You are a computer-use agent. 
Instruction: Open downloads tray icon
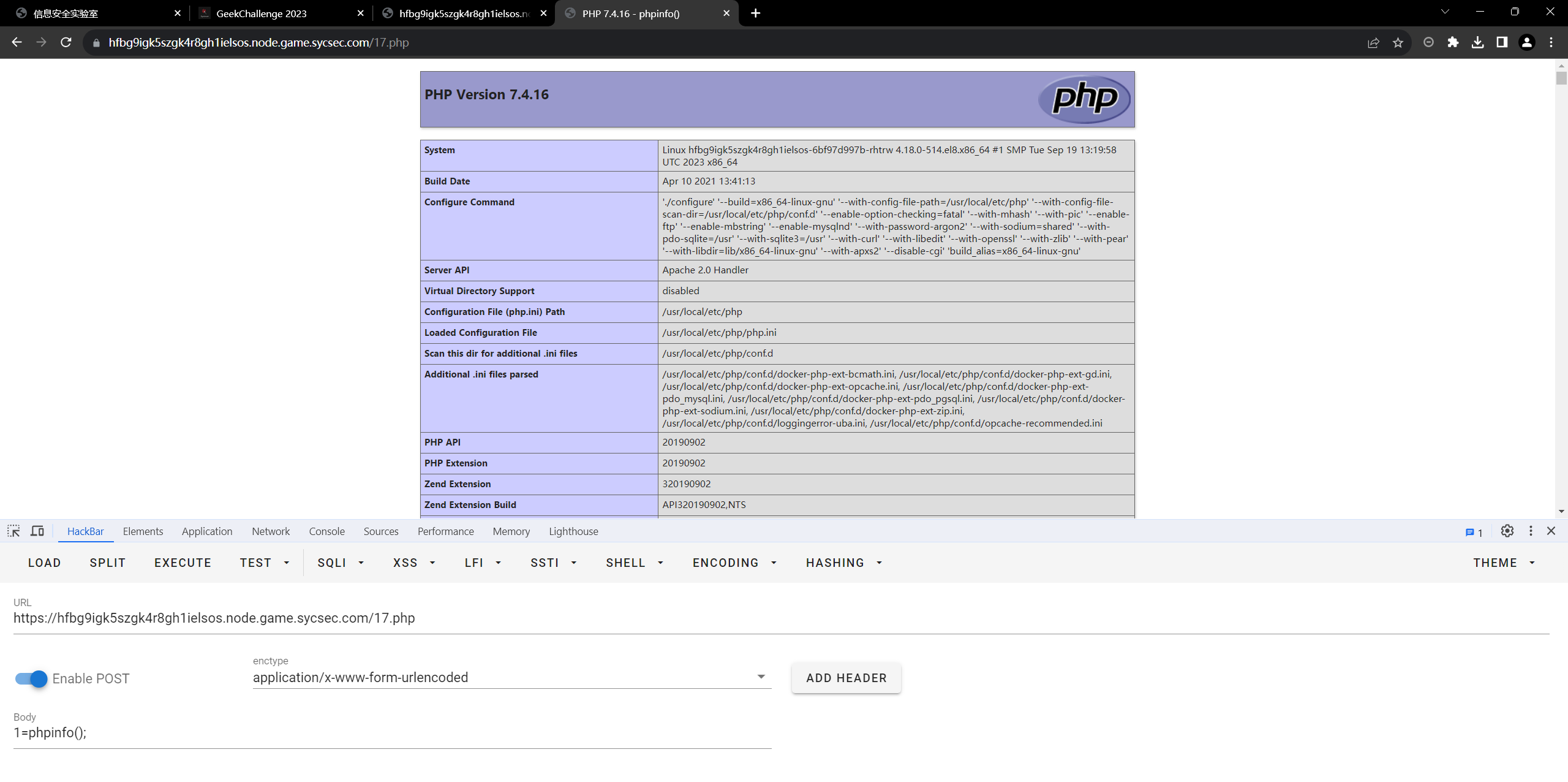pyautogui.click(x=1477, y=42)
